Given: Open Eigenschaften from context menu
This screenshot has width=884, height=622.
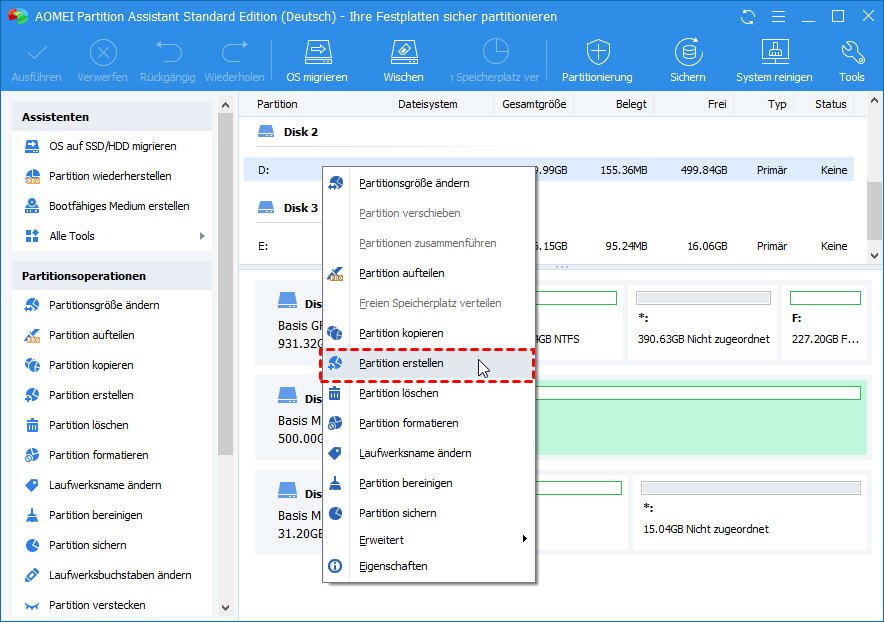Looking at the screenshot, I should point(428,566).
